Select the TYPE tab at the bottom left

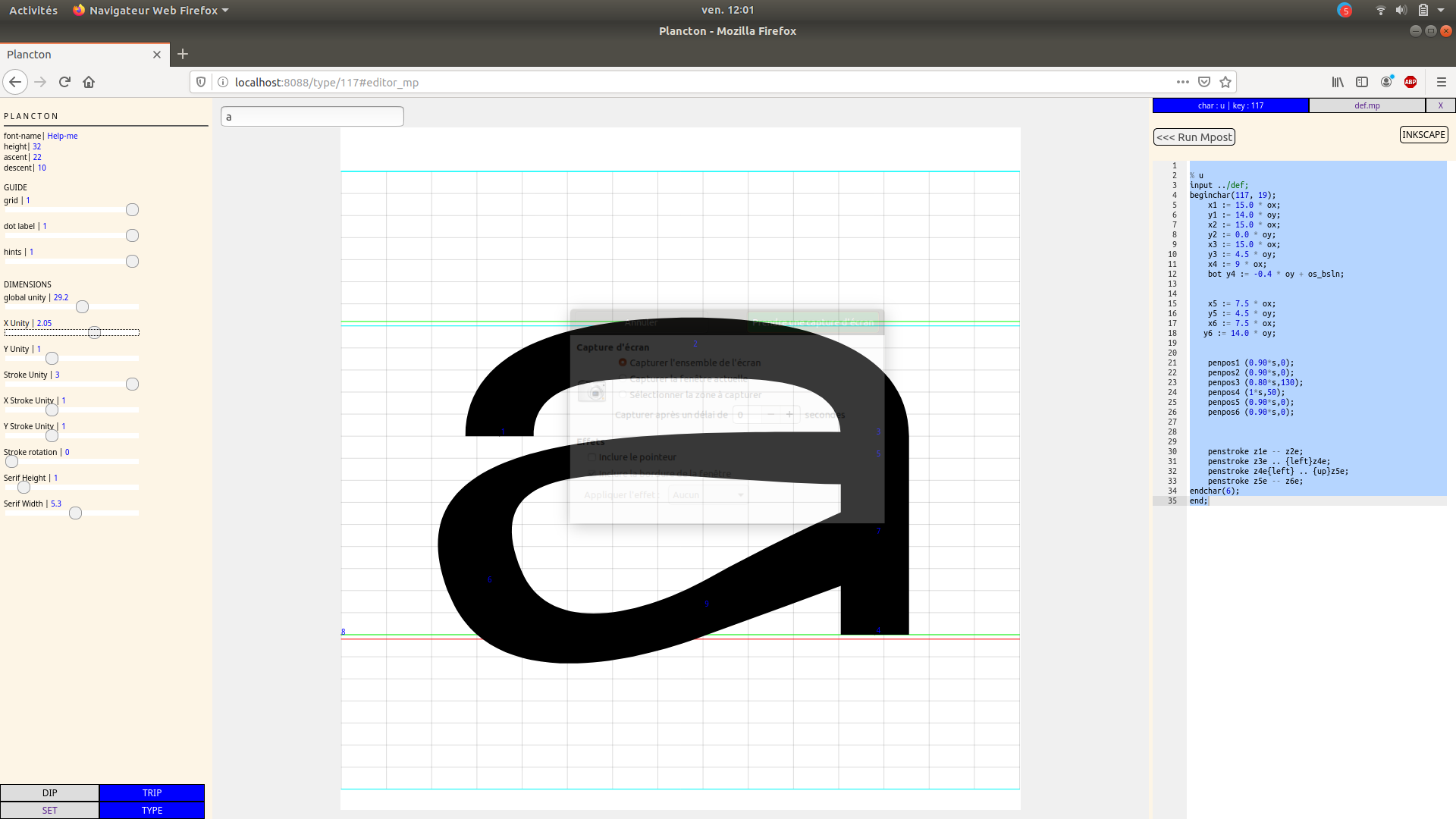click(x=152, y=810)
